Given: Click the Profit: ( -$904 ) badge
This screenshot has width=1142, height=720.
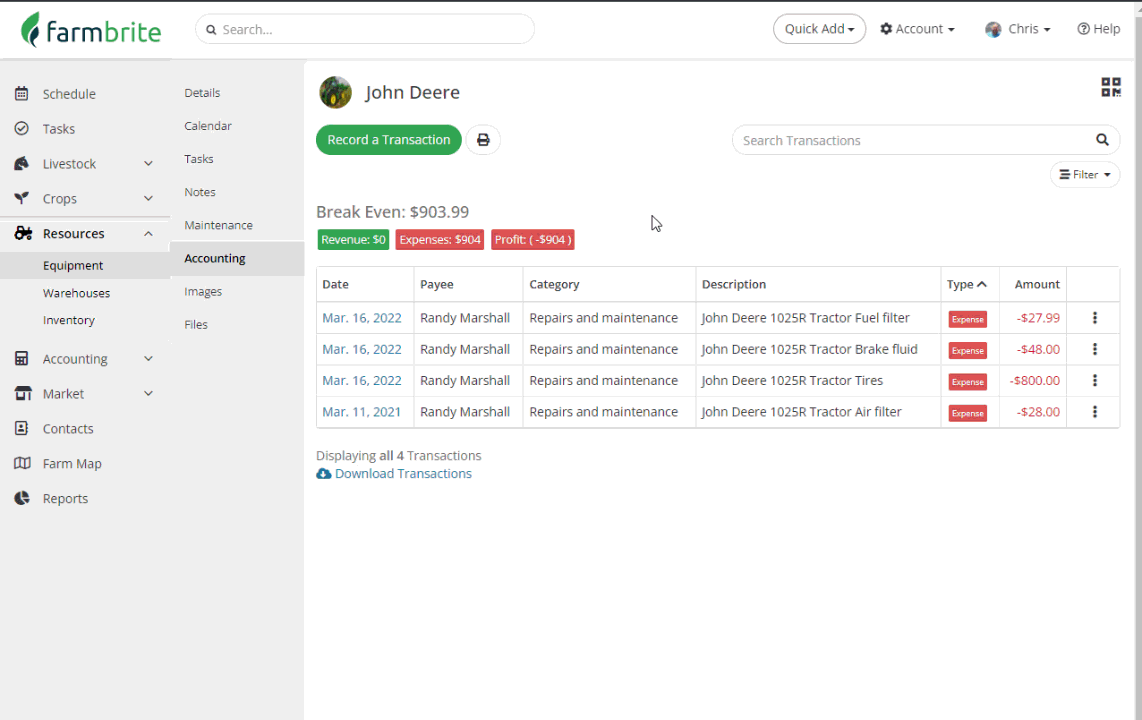Looking at the screenshot, I should (533, 240).
